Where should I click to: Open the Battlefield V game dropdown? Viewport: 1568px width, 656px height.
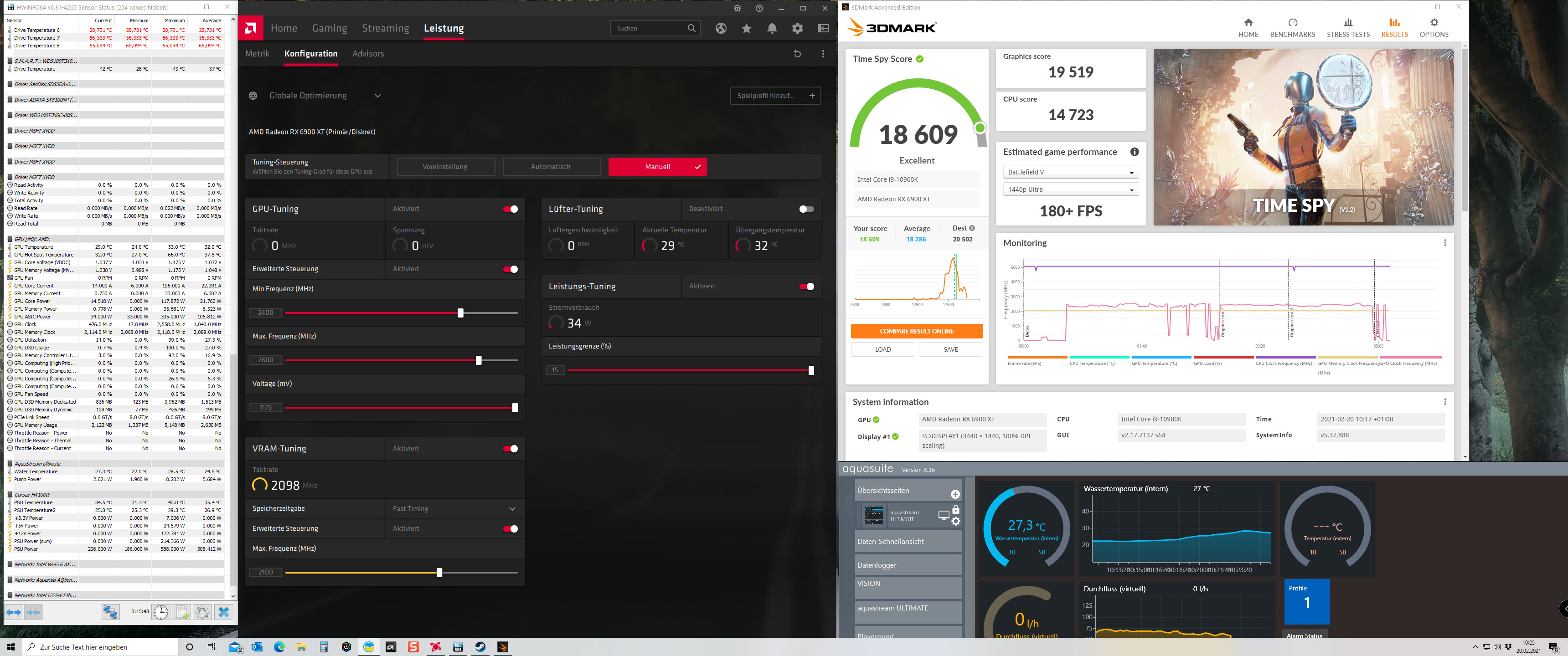pos(1069,172)
